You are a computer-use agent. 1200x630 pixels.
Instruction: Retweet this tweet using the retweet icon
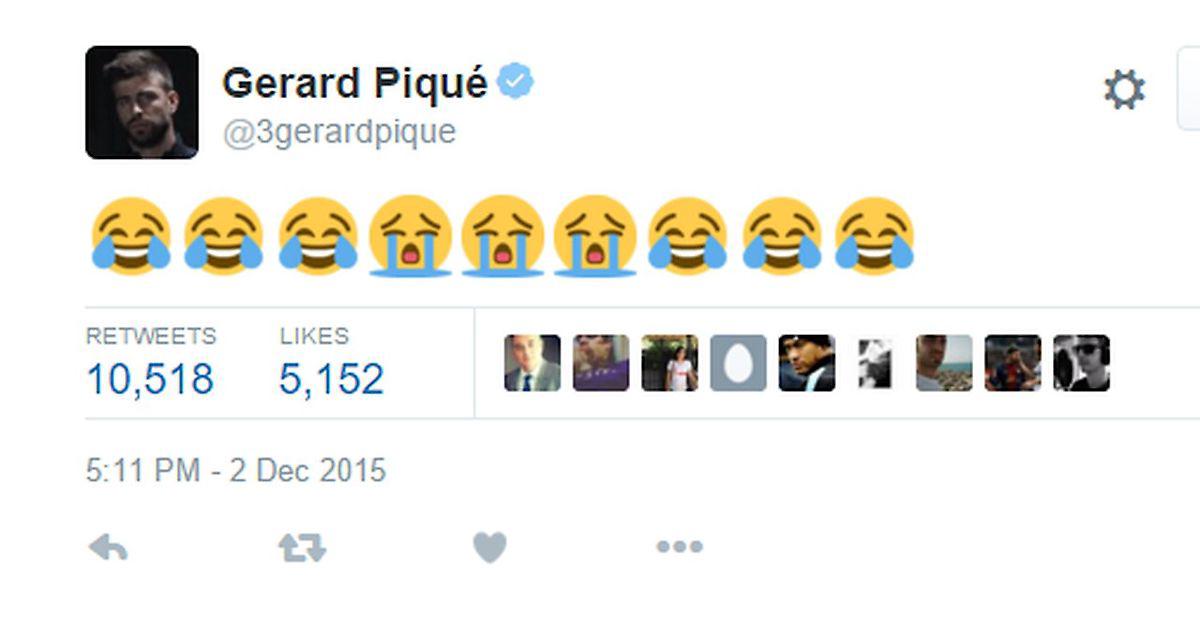301,547
